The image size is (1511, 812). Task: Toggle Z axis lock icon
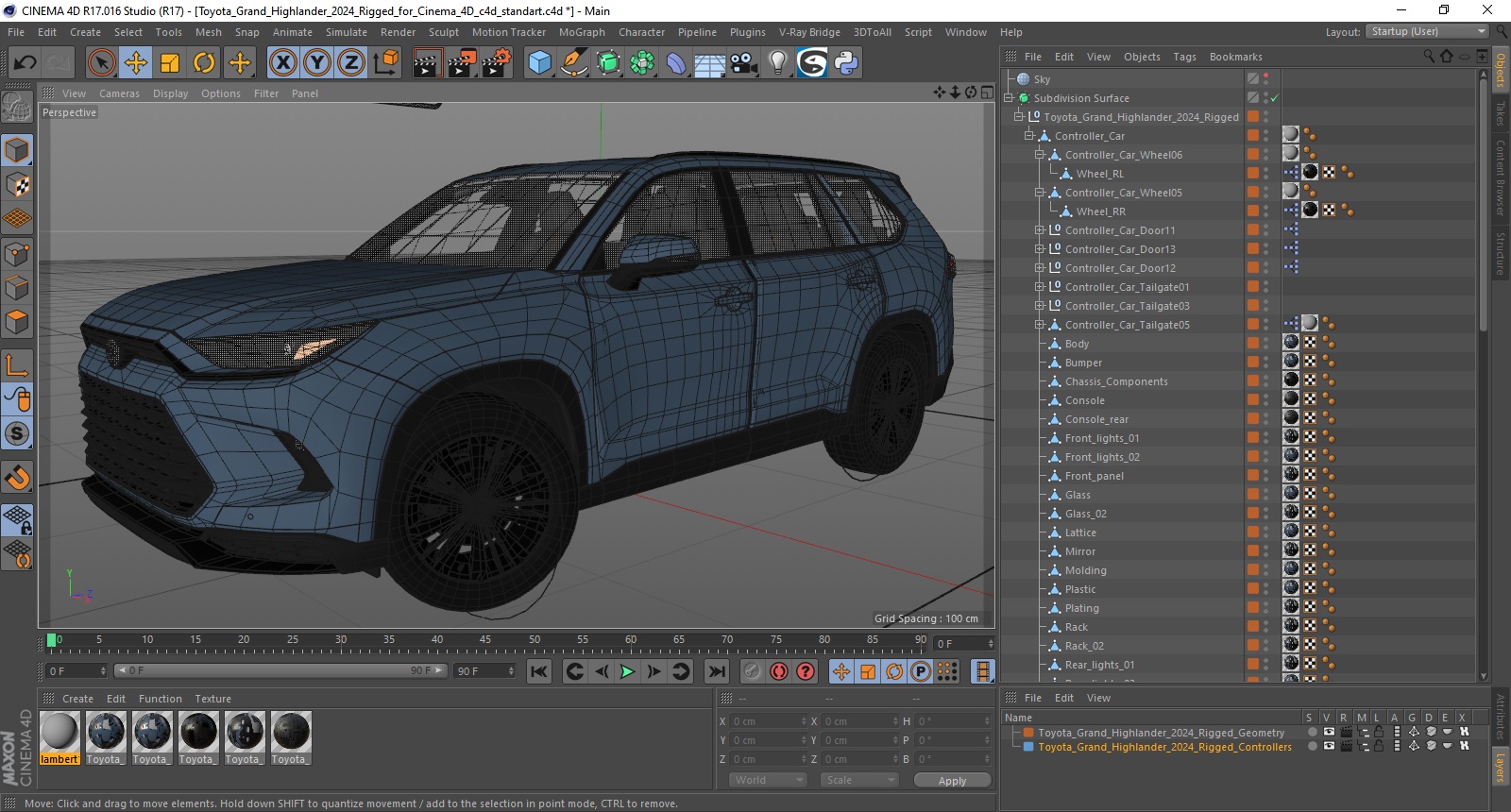click(x=351, y=63)
